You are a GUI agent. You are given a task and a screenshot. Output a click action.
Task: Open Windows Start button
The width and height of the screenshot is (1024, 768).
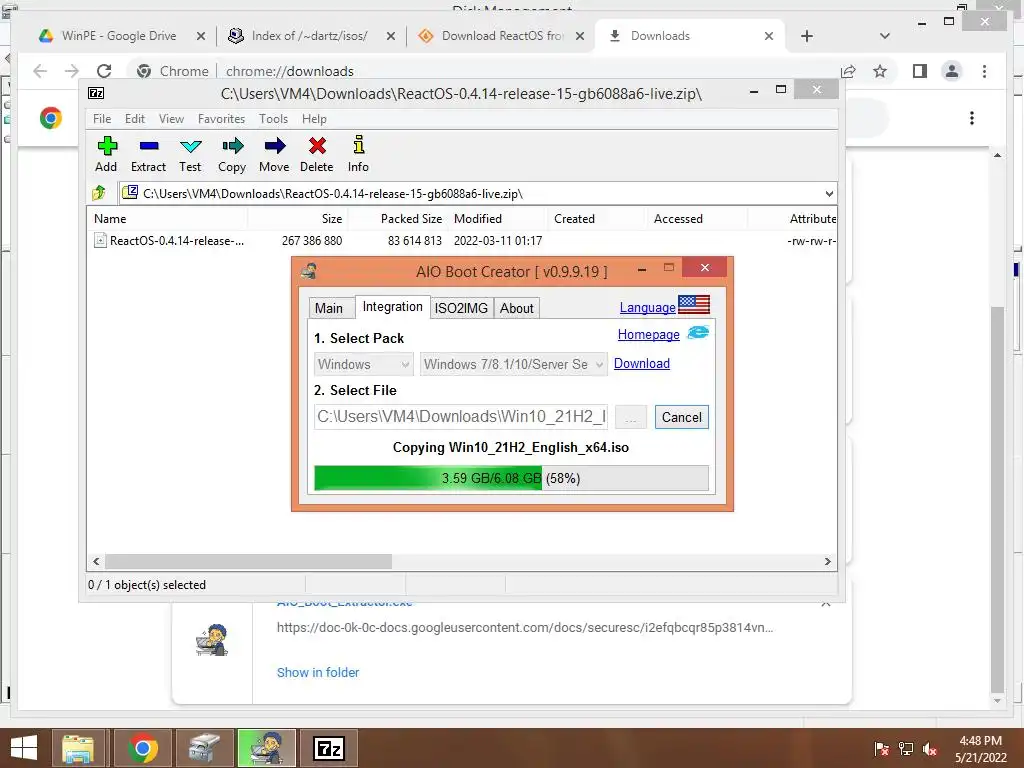24,748
